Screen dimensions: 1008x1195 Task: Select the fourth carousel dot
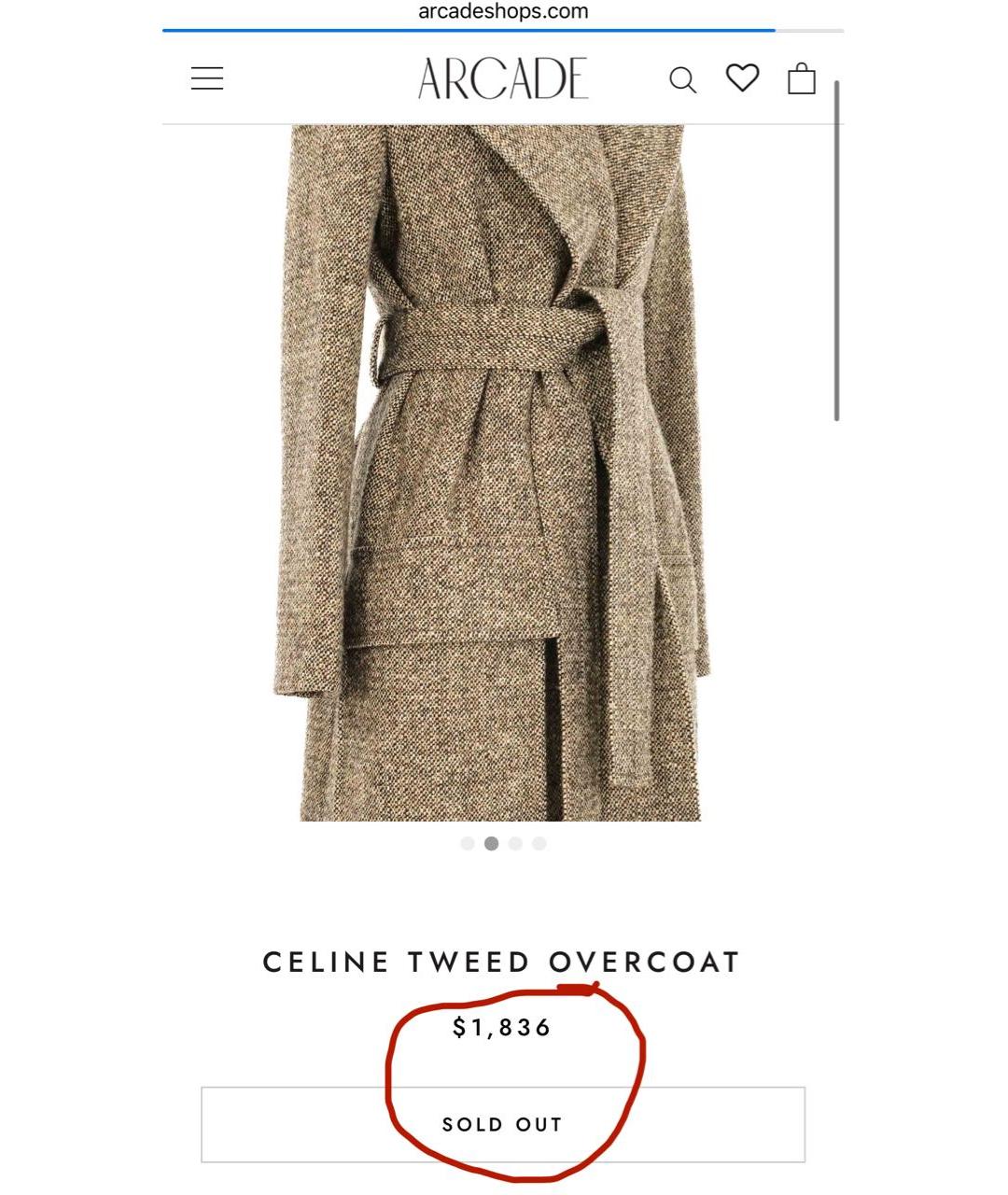pyautogui.click(x=539, y=844)
